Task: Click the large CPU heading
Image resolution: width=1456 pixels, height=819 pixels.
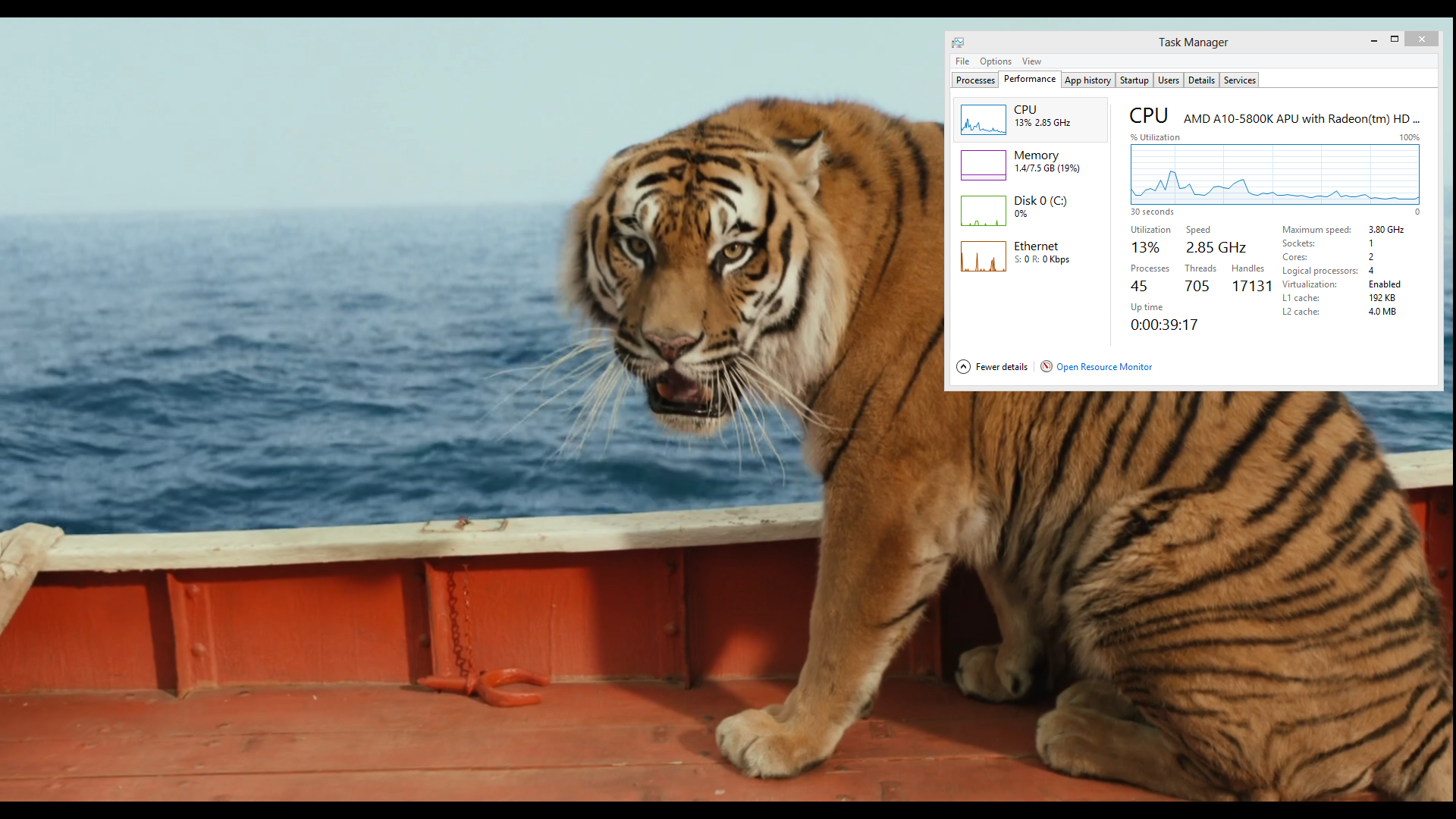Action: tap(1148, 116)
